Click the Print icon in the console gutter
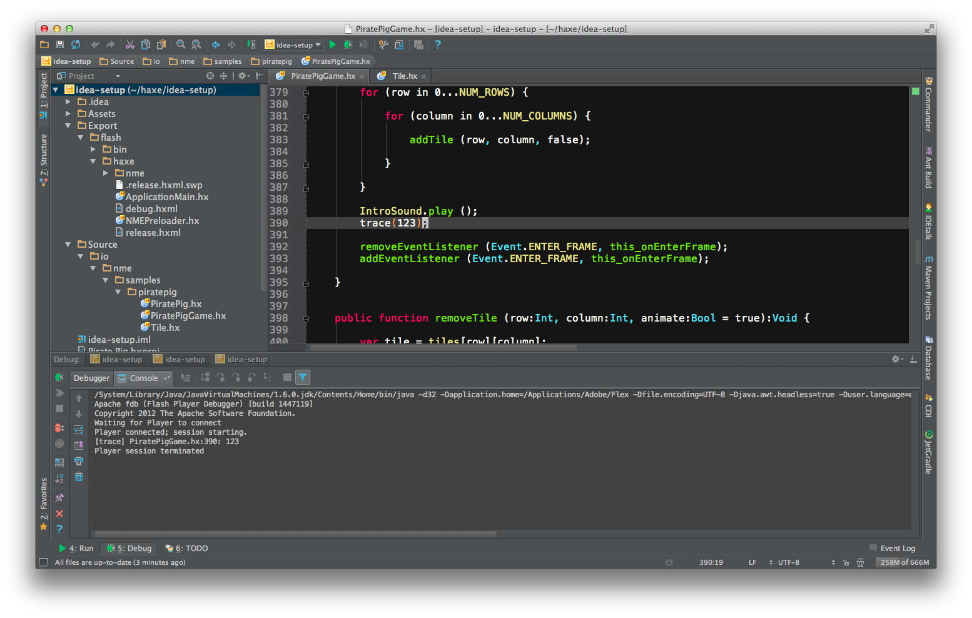This screenshot has width=972, height=618. [79, 461]
